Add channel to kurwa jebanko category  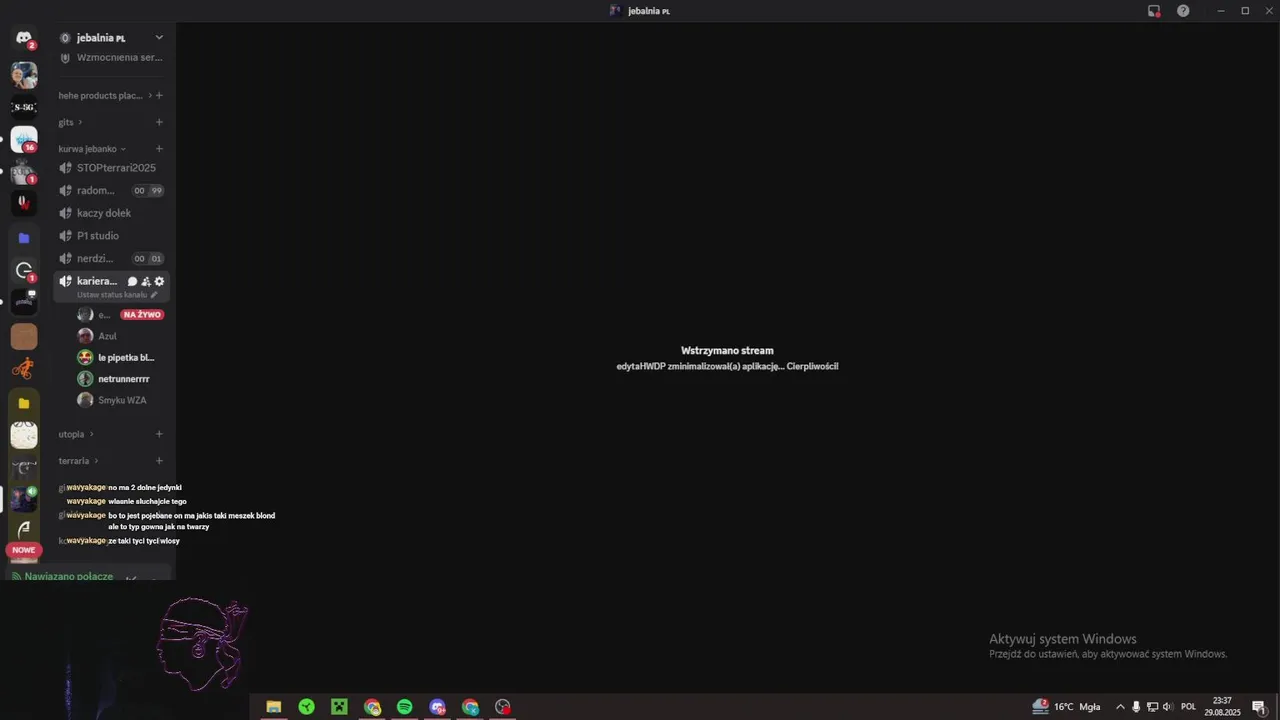[159, 149]
